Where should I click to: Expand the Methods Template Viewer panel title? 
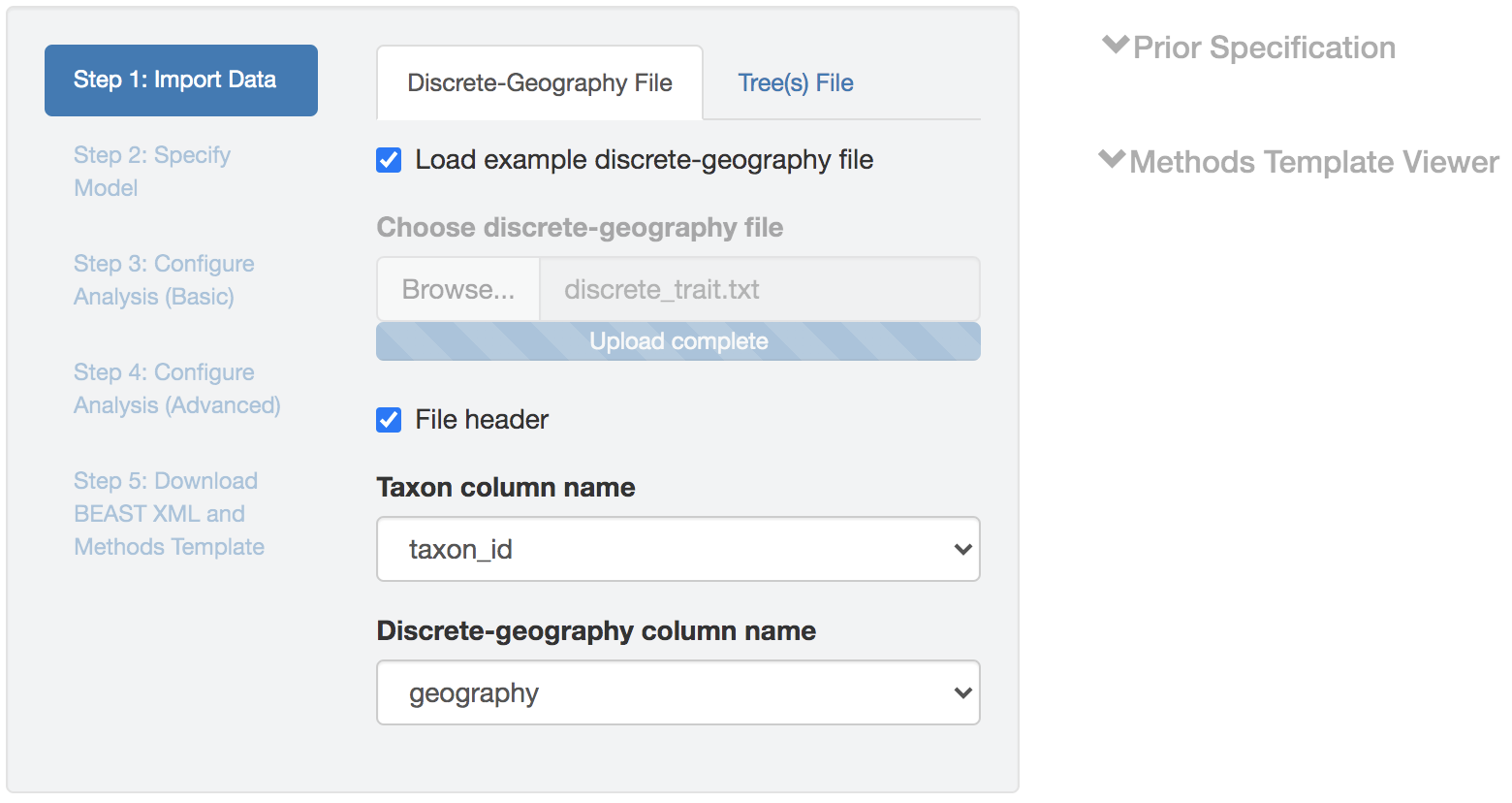[x=1313, y=162]
